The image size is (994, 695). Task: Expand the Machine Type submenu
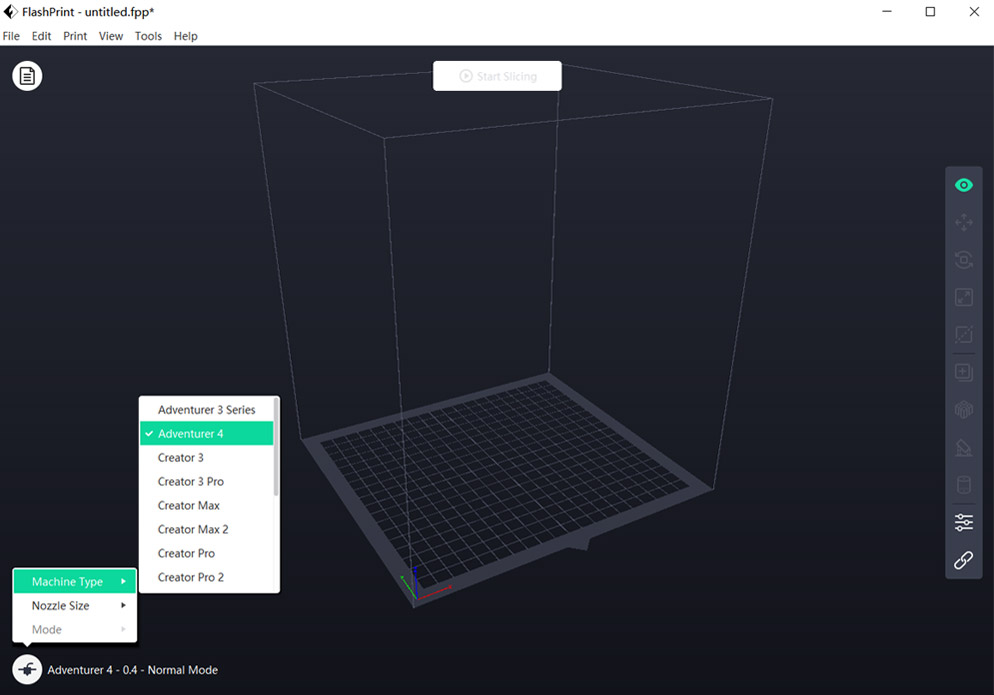pyautogui.click(x=75, y=581)
